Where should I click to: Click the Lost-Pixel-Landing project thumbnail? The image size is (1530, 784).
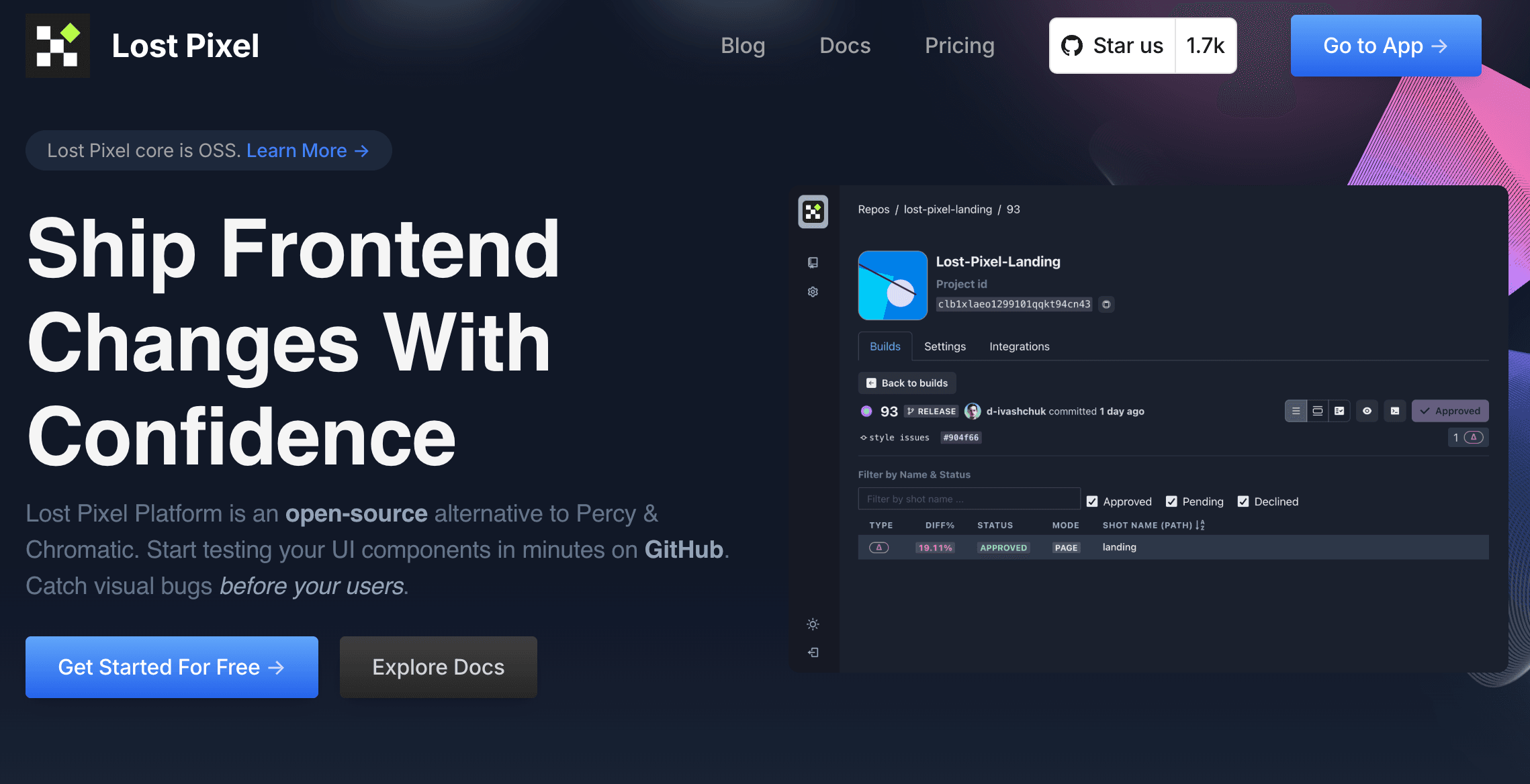(893, 285)
